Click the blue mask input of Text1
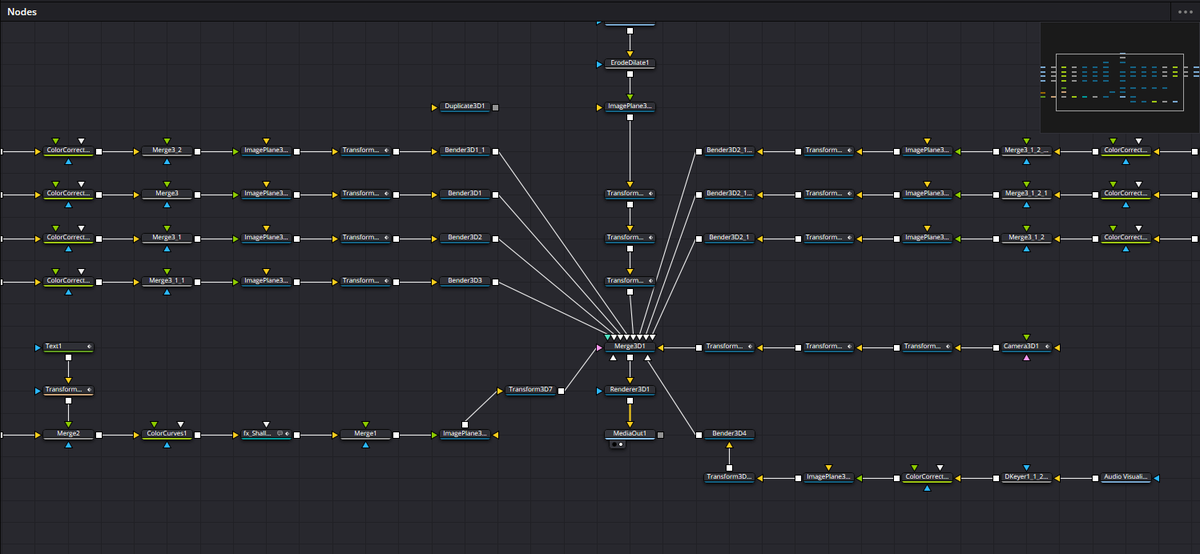Viewport: 1200px width, 554px height. pyautogui.click(x=36, y=346)
